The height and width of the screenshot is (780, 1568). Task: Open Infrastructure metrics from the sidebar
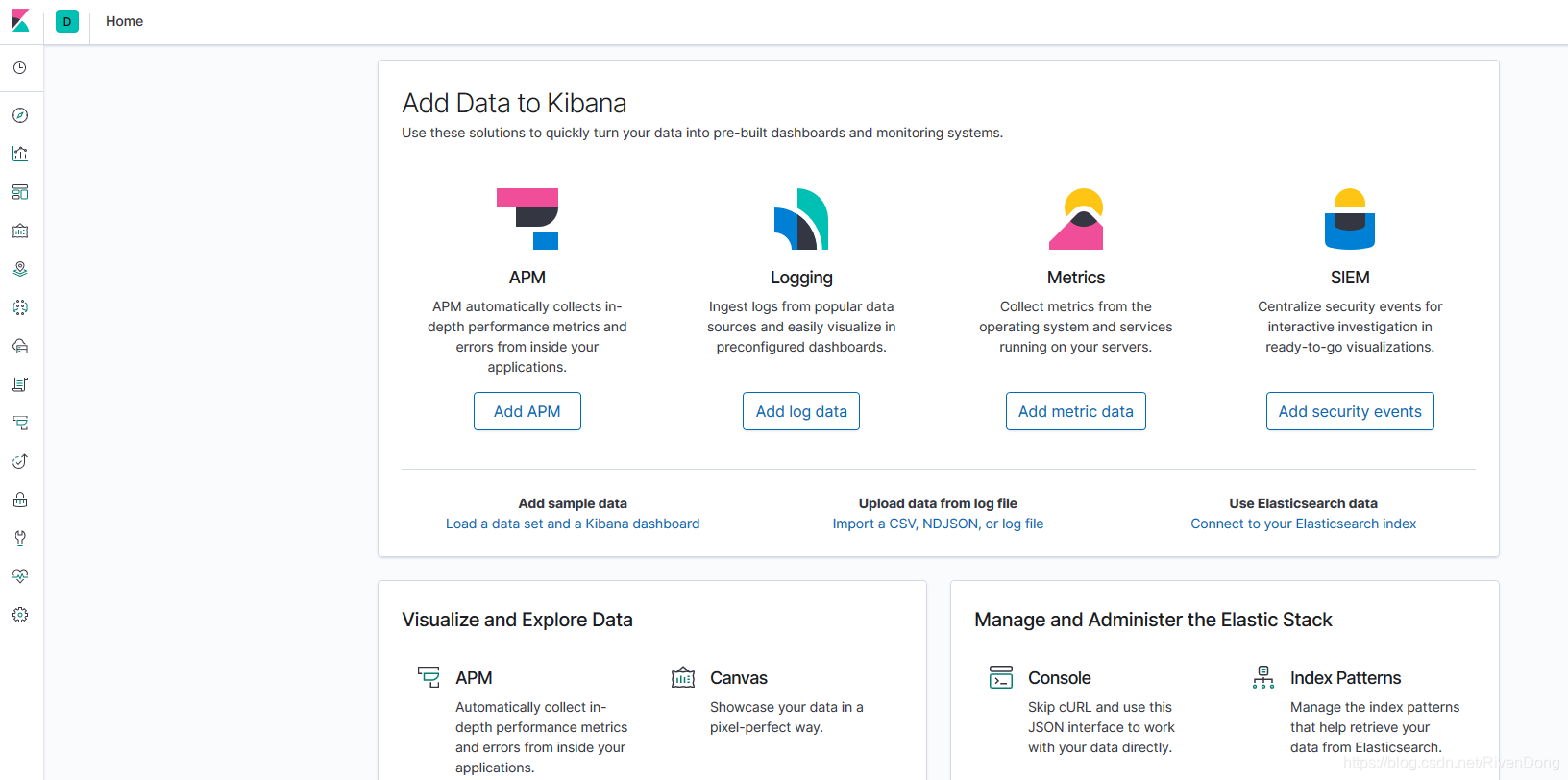(20, 346)
